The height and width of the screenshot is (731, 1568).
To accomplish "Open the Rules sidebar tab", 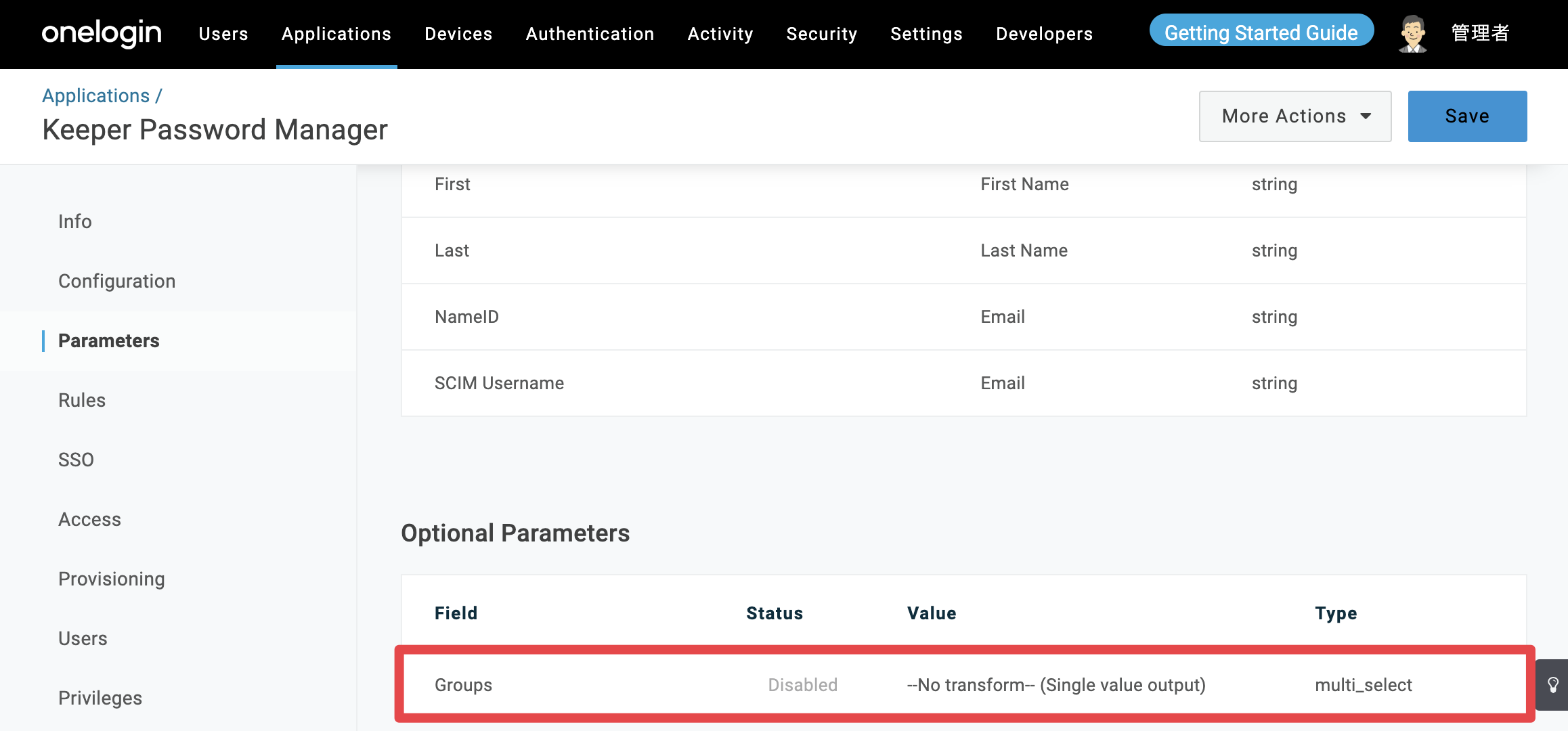I will 82,400.
